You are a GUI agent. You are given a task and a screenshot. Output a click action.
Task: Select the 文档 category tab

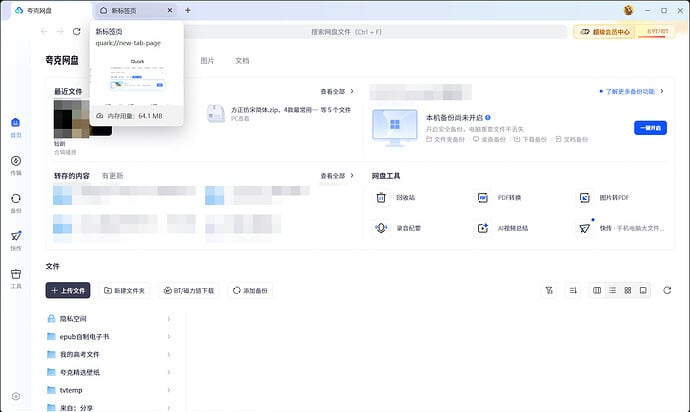(242, 61)
